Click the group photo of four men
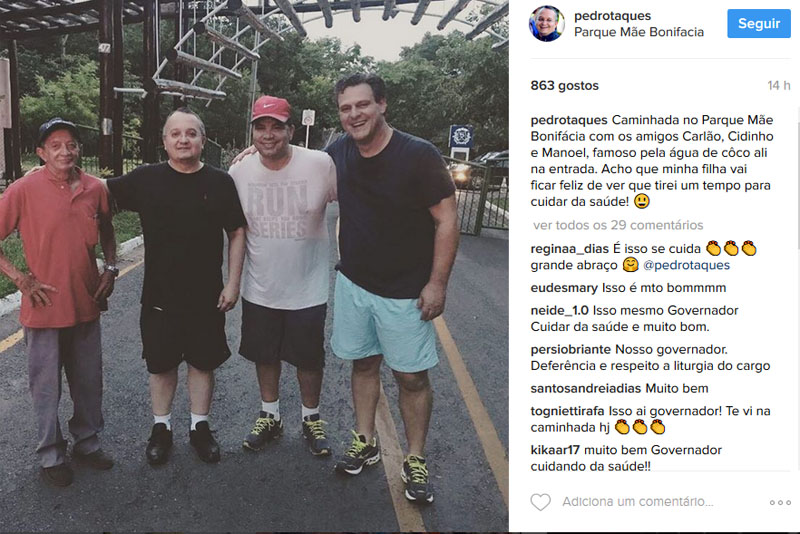The height and width of the screenshot is (534, 800). tap(254, 267)
